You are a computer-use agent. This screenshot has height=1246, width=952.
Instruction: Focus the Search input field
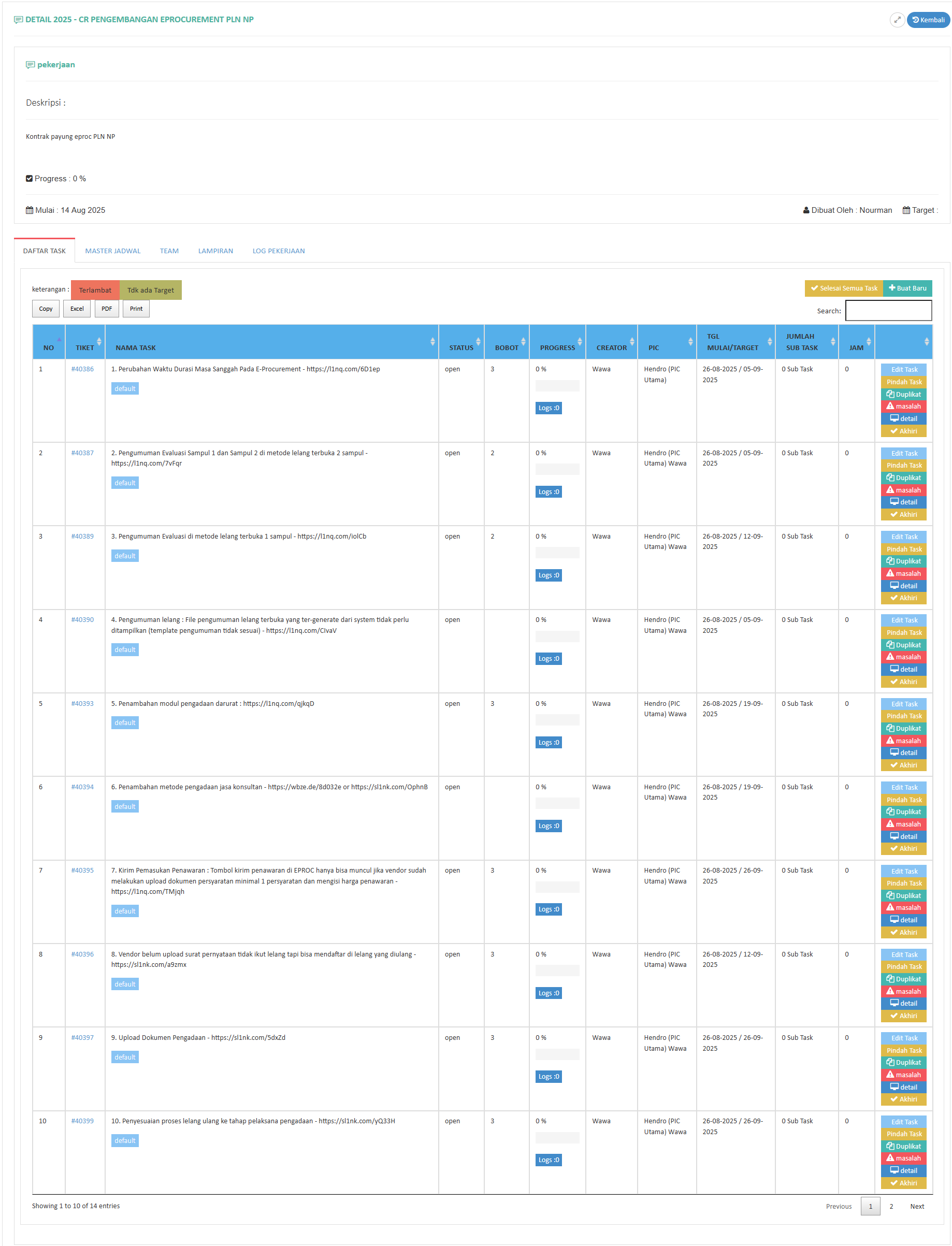(x=888, y=311)
